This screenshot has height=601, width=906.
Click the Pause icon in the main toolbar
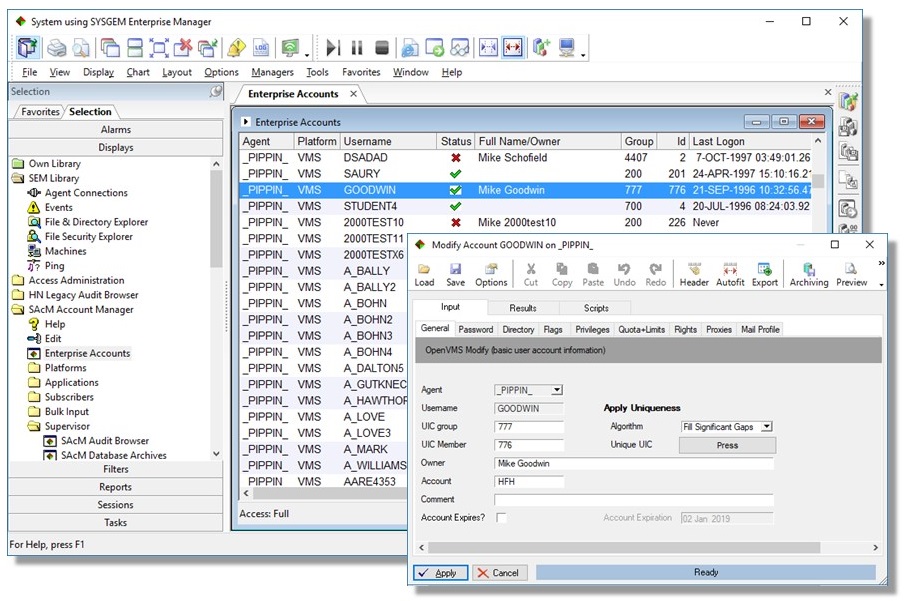[x=355, y=46]
